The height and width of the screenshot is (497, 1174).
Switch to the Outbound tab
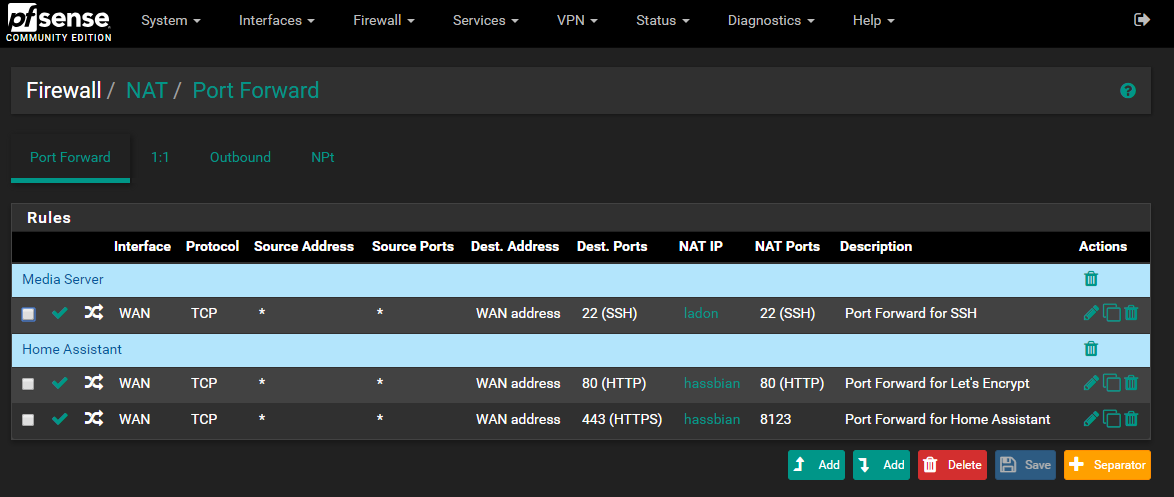[240, 158]
